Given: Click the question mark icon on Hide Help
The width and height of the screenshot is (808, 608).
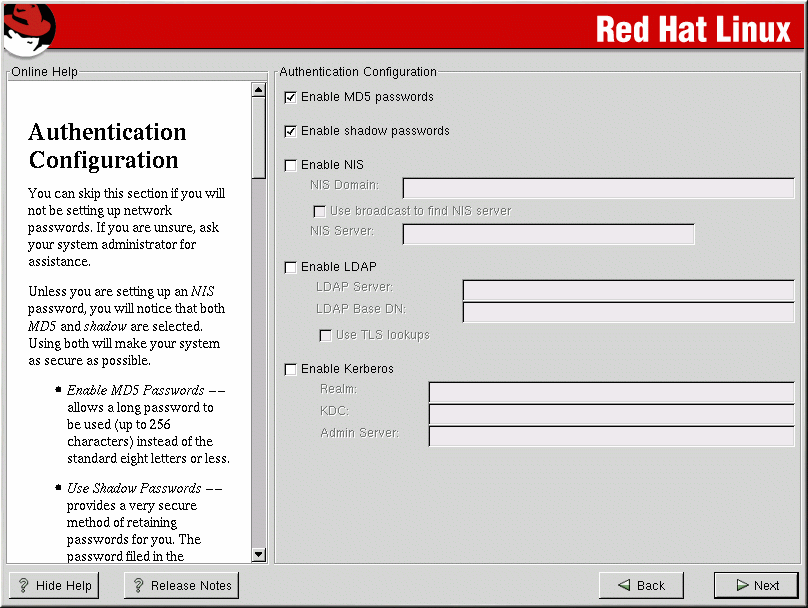Looking at the screenshot, I should click(24, 586).
